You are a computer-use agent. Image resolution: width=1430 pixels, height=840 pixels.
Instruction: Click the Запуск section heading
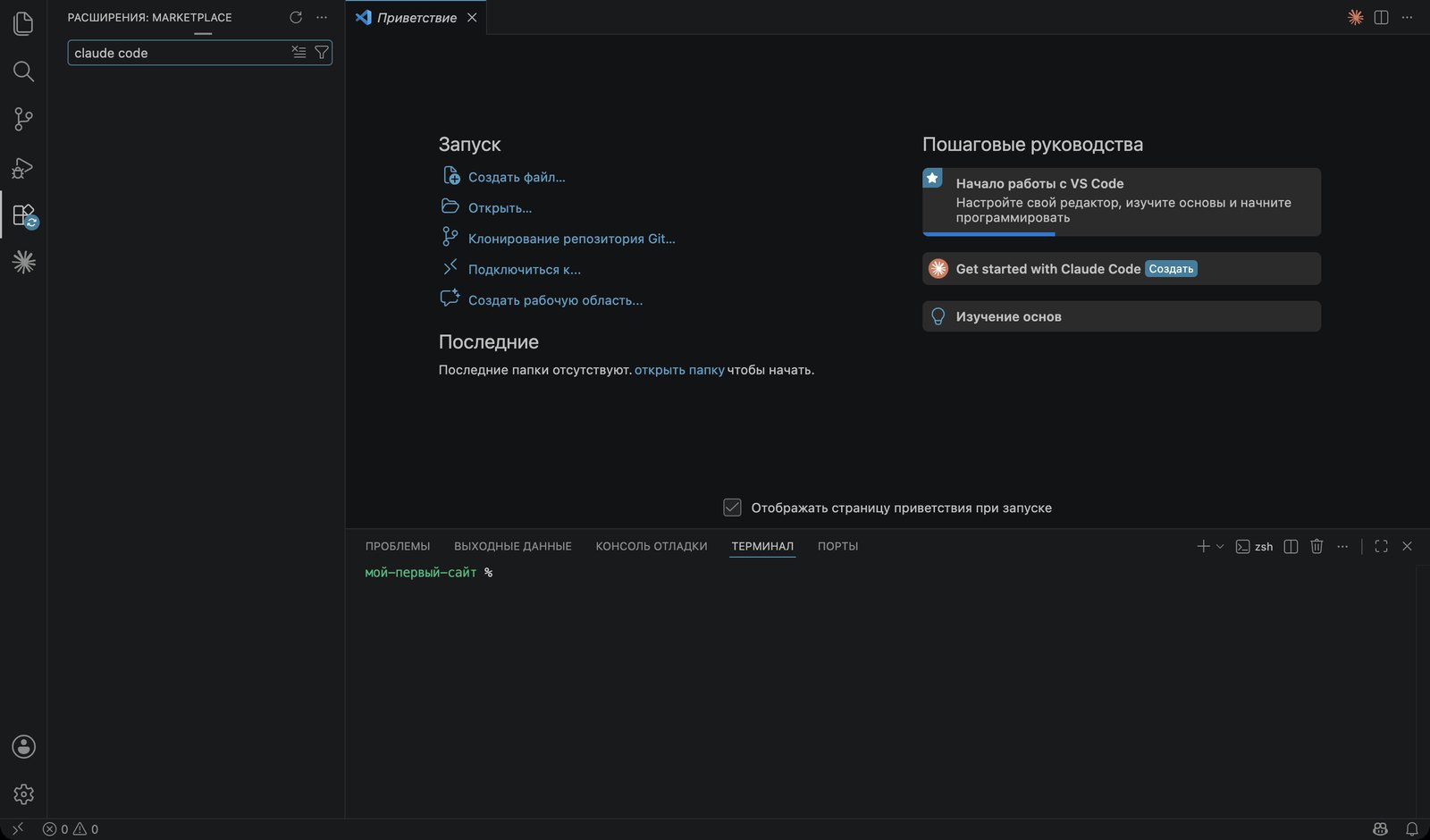pos(469,145)
